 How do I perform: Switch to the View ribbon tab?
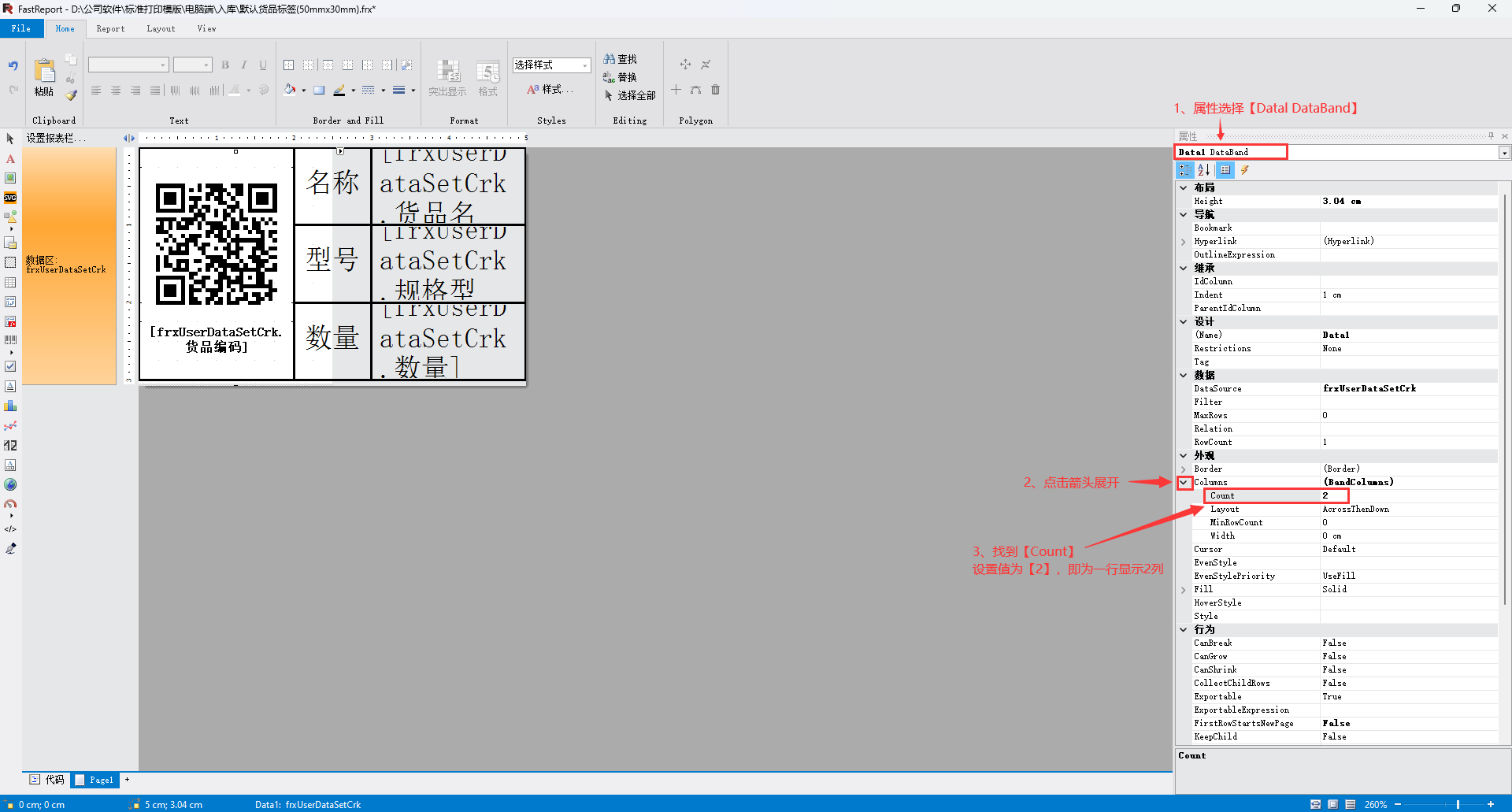[x=207, y=28]
